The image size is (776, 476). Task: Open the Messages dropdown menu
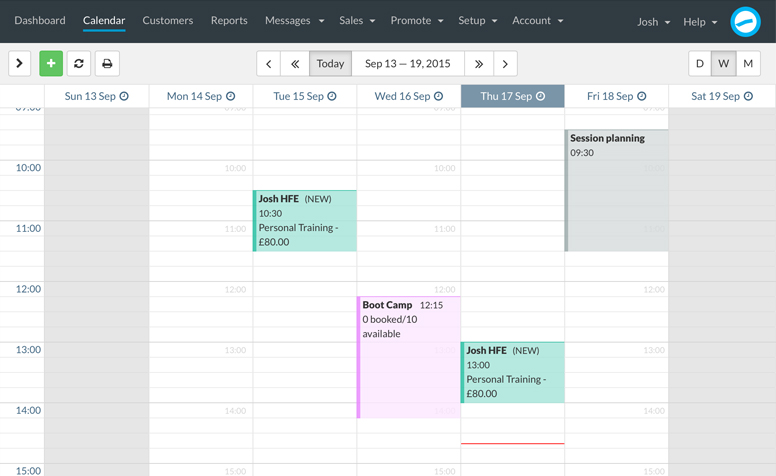(294, 21)
